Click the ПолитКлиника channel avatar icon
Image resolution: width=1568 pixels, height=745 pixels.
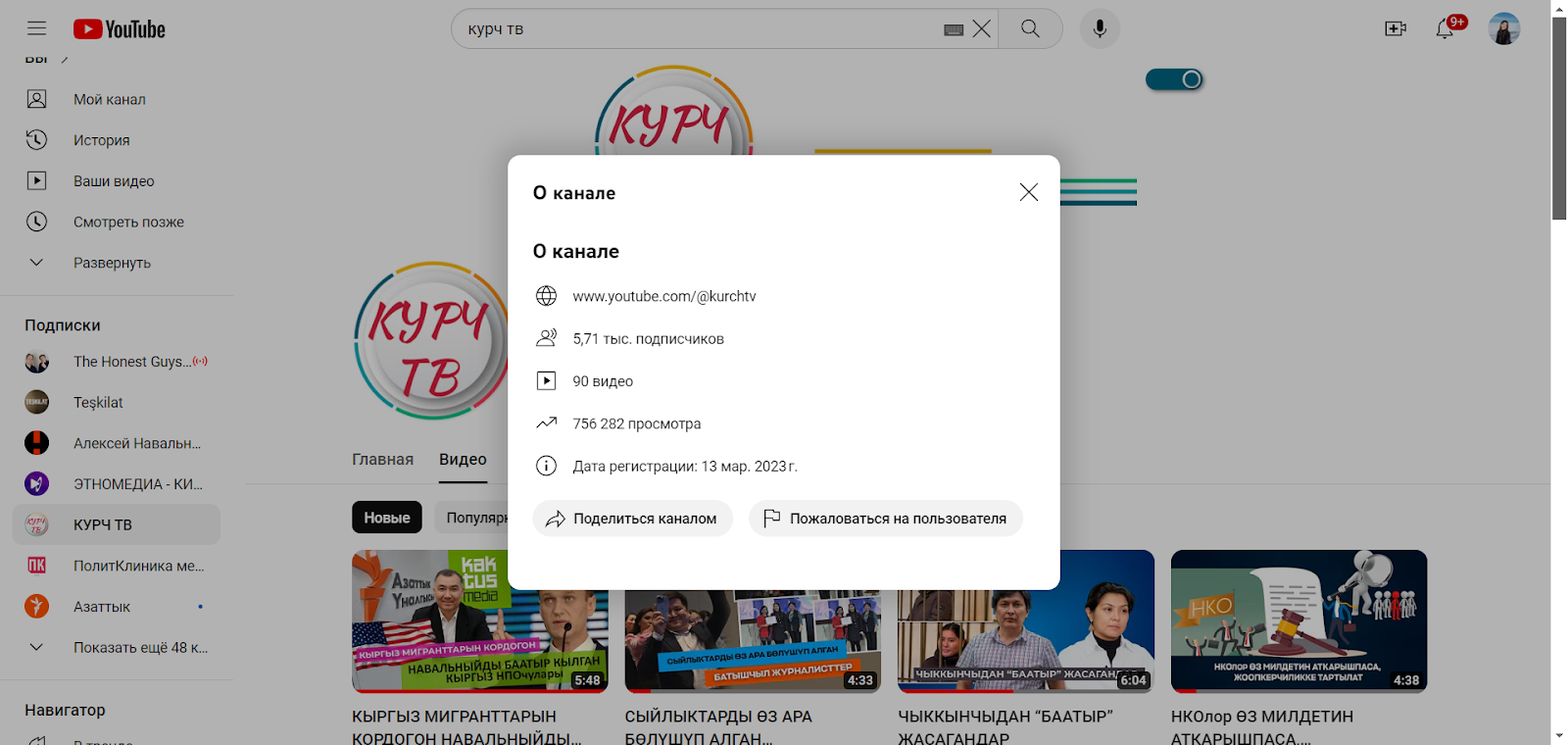36,566
